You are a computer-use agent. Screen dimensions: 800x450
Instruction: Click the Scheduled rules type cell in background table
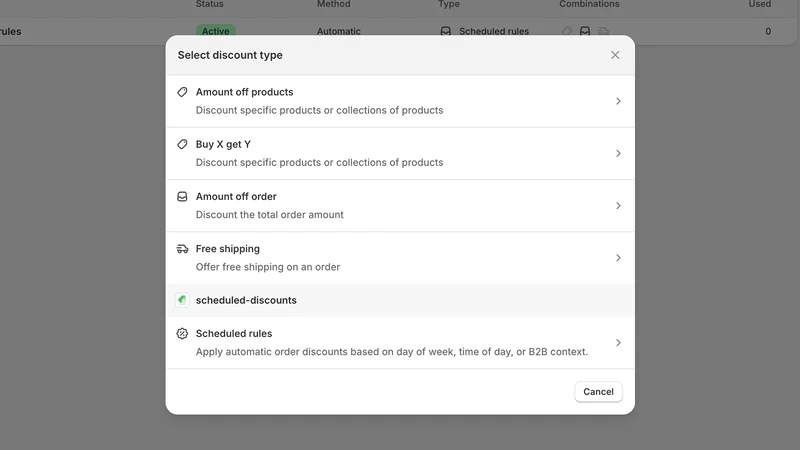pyautogui.click(x=493, y=31)
